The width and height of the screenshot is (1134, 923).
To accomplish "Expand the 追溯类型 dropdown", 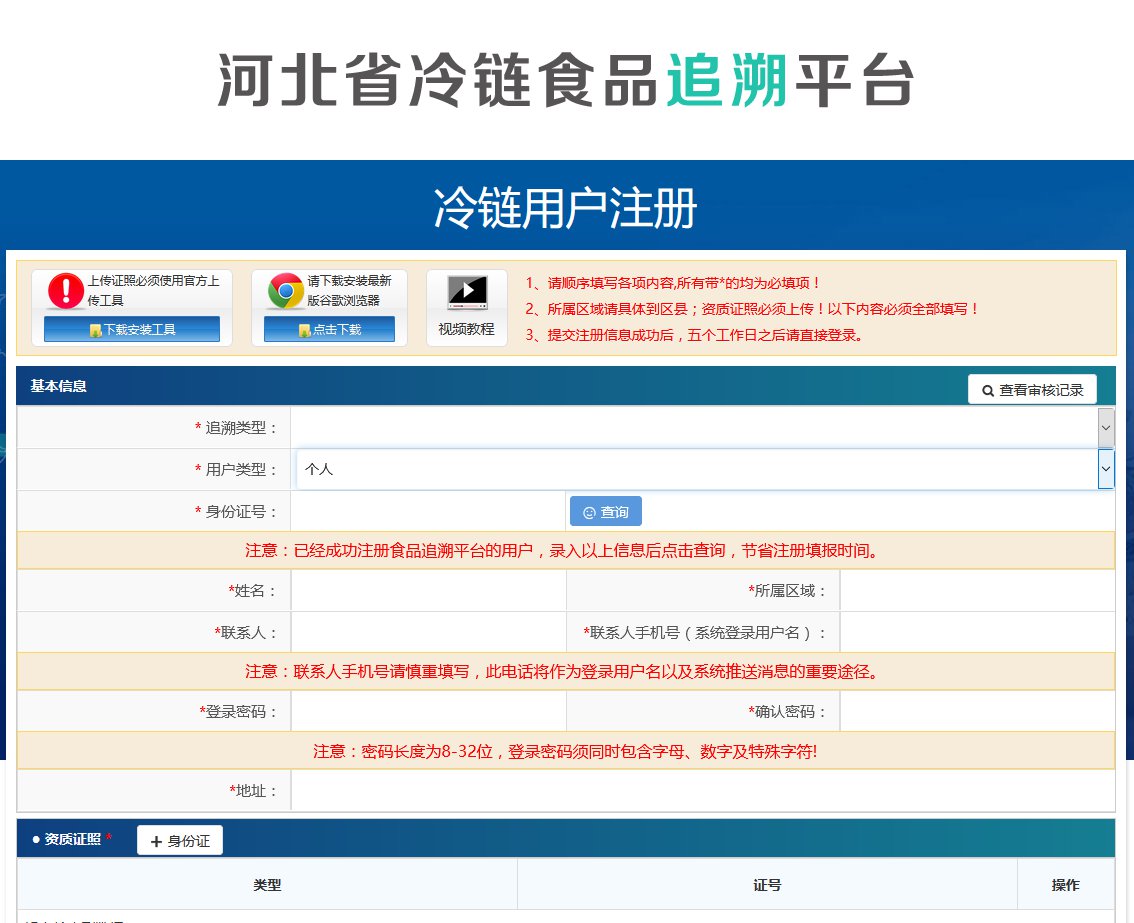I will coord(702,428).
